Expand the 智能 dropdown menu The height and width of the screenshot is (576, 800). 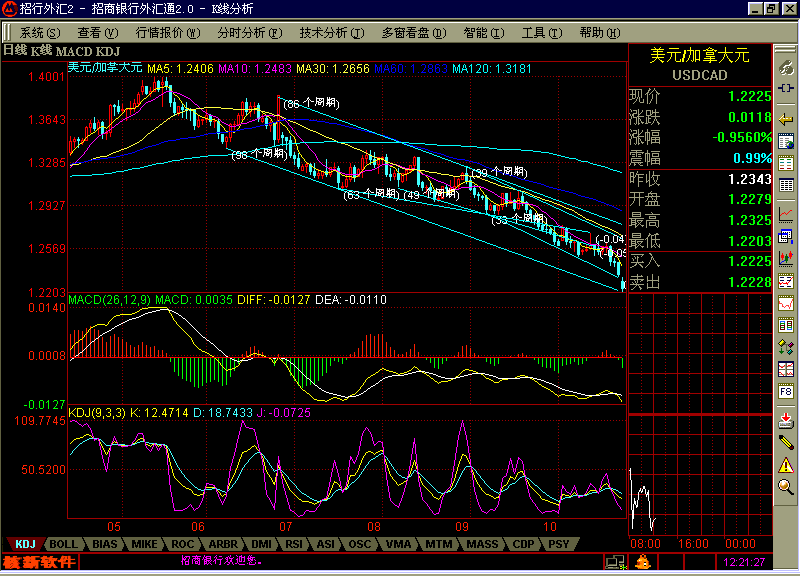(483, 32)
